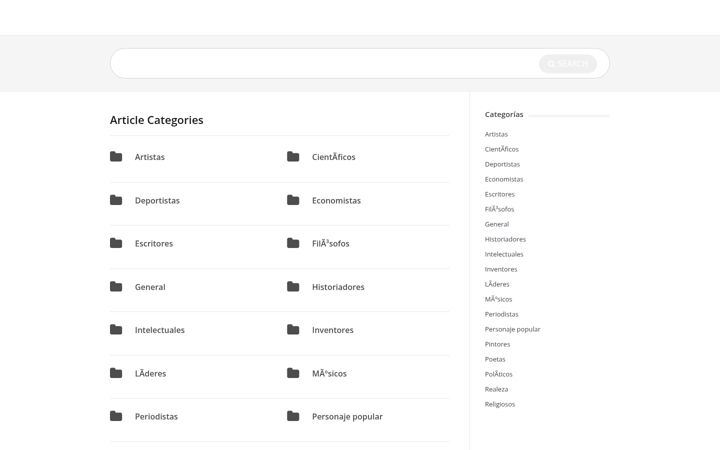Click Economistas in the sidebar list
Screen dimensions: 720x450
(504, 179)
